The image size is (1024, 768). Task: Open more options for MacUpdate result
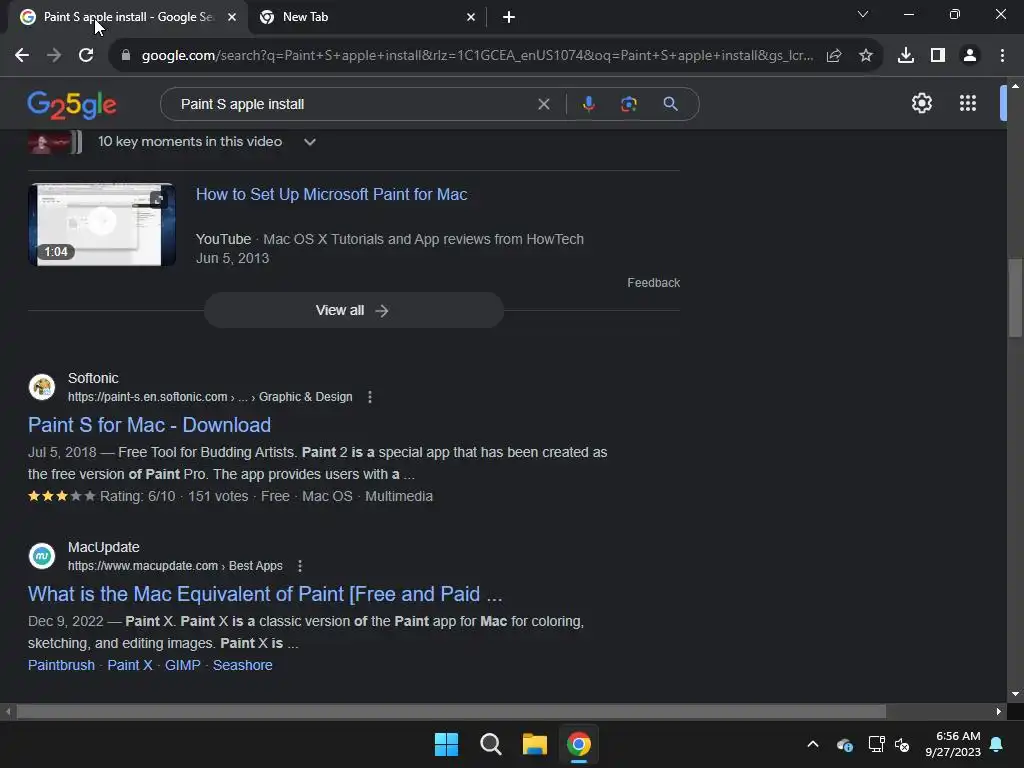[x=300, y=566]
